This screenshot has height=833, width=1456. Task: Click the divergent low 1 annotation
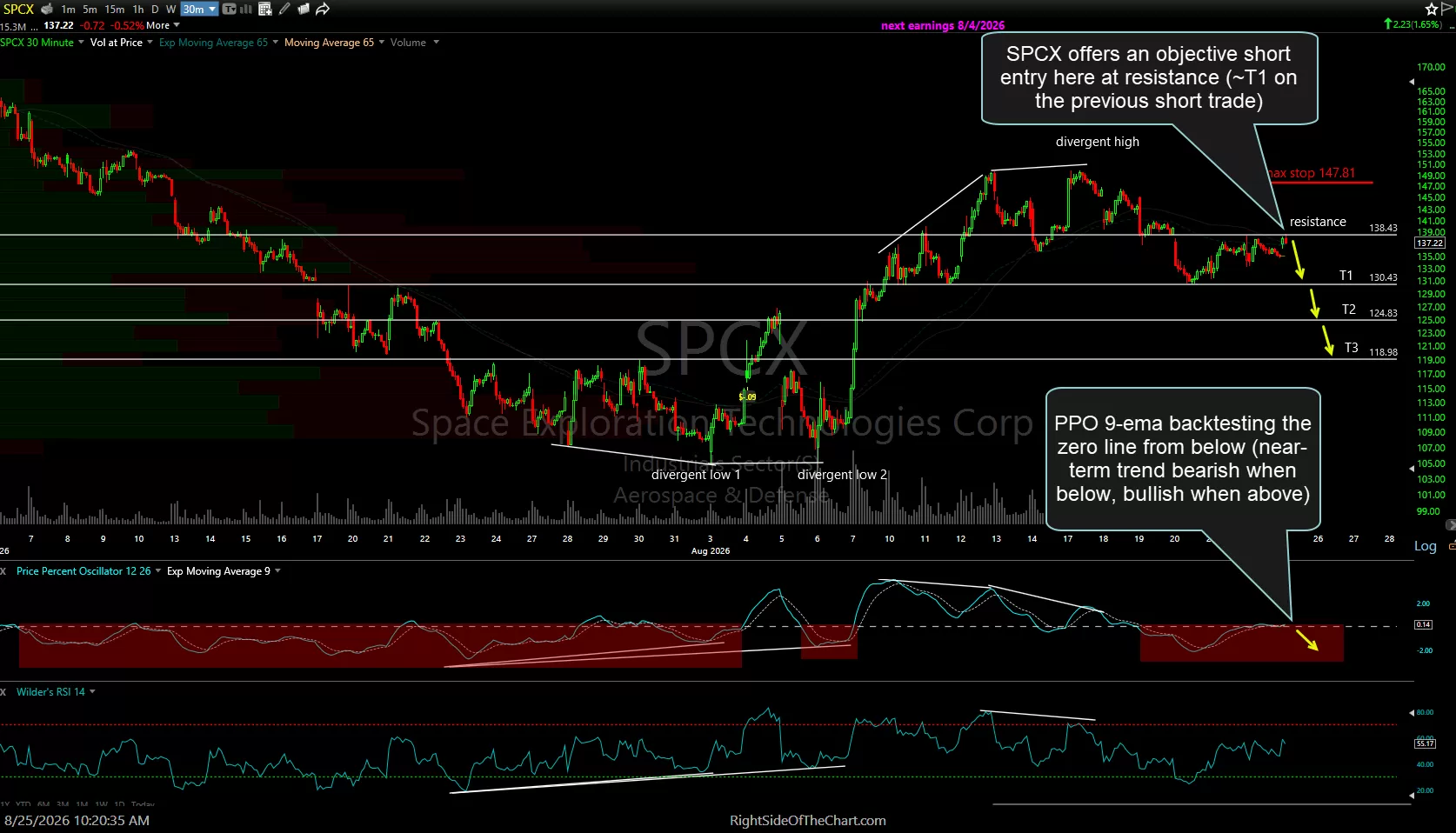pyautogui.click(x=696, y=475)
